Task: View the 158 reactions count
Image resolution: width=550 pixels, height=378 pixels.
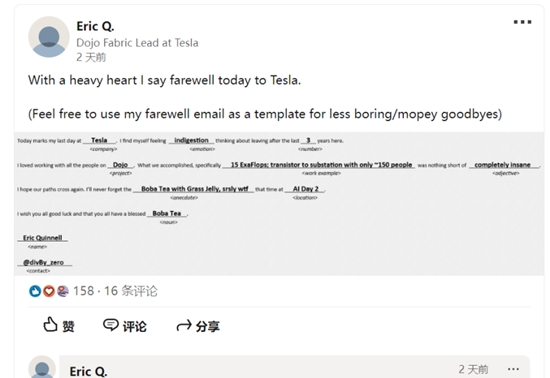Action: 83,291
